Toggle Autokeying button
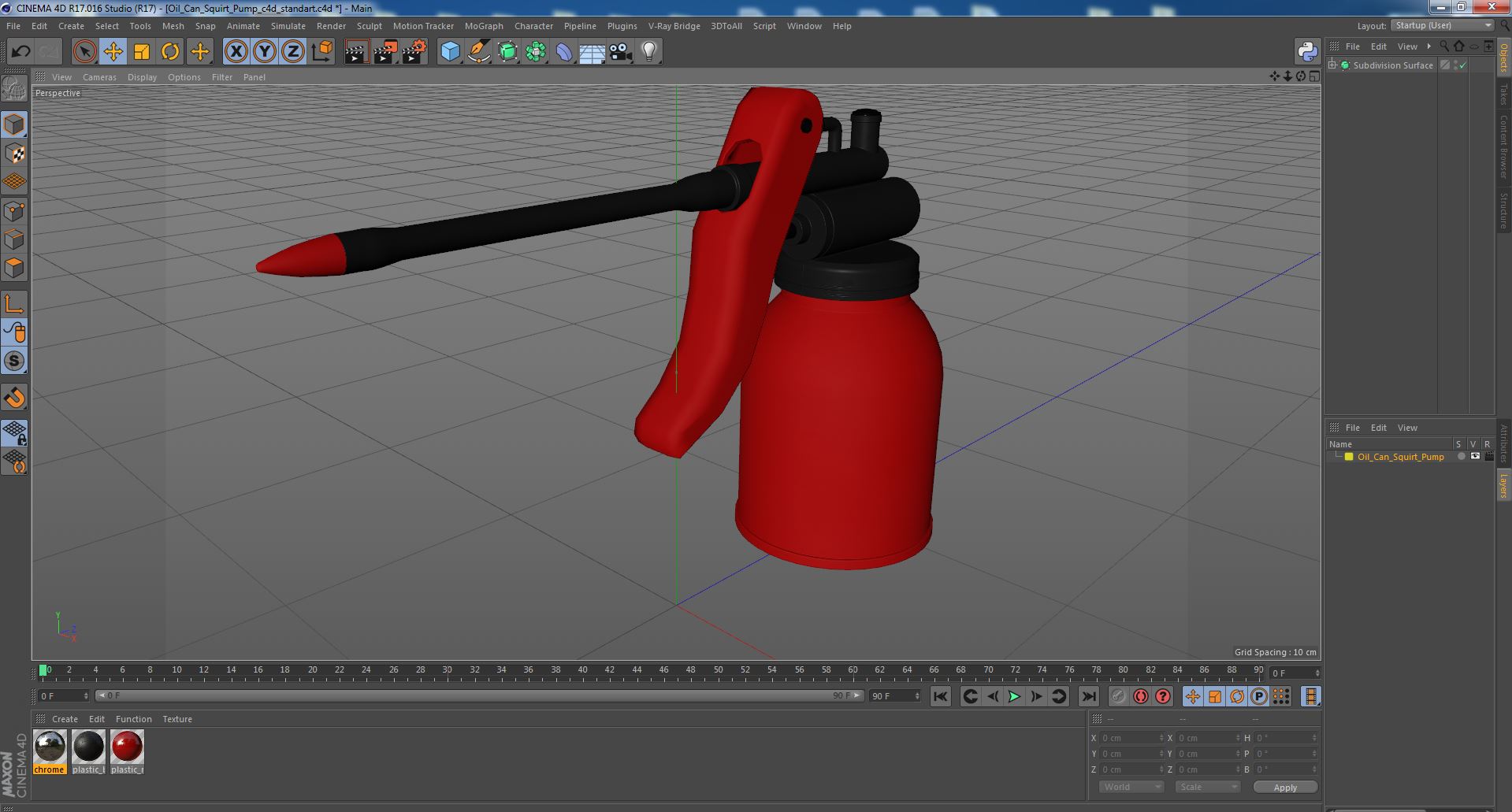The height and width of the screenshot is (812, 1512). 1140,696
